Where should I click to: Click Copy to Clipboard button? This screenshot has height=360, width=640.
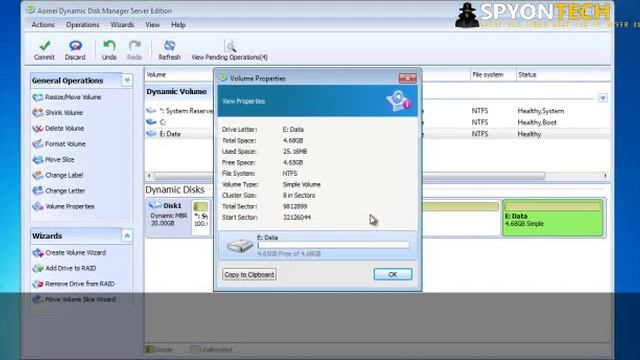pos(249,274)
